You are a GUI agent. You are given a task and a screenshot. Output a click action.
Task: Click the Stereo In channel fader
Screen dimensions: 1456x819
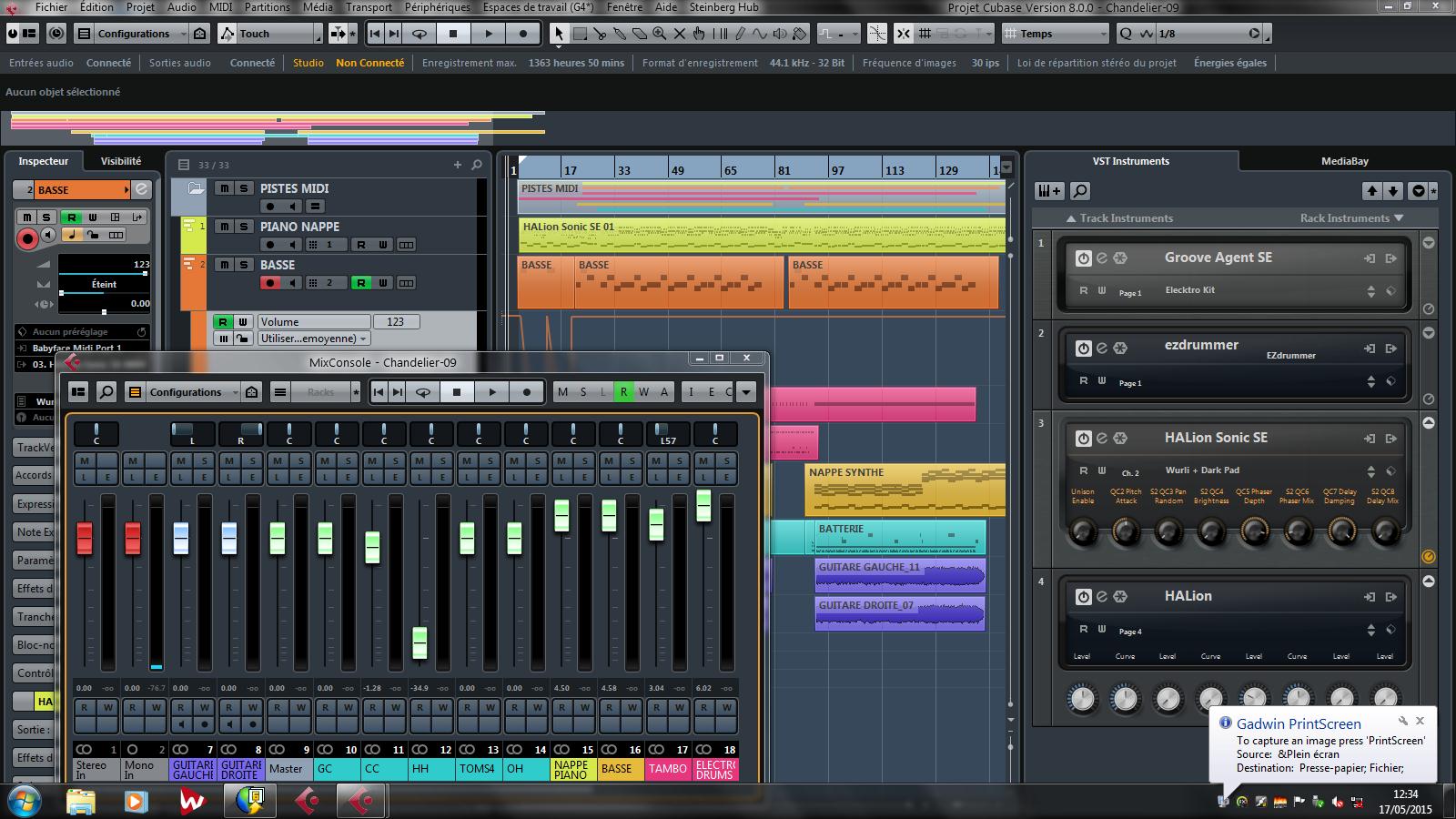click(x=85, y=538)
